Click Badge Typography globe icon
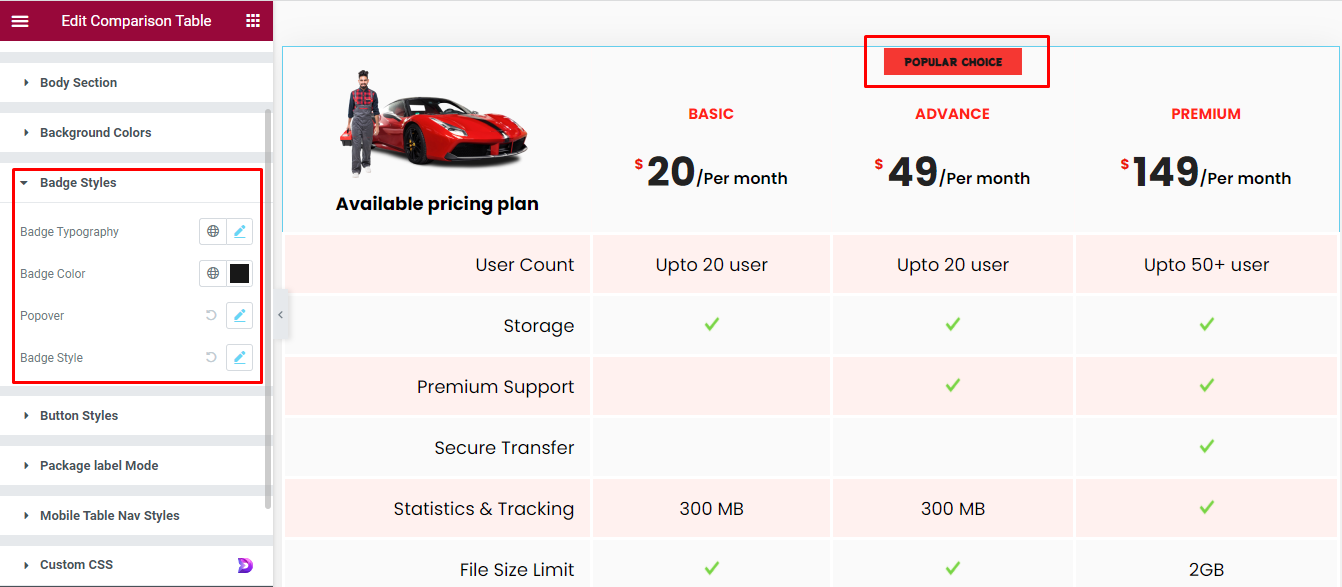The width and height of the screenshot is (1342, 587). (212, 232)
